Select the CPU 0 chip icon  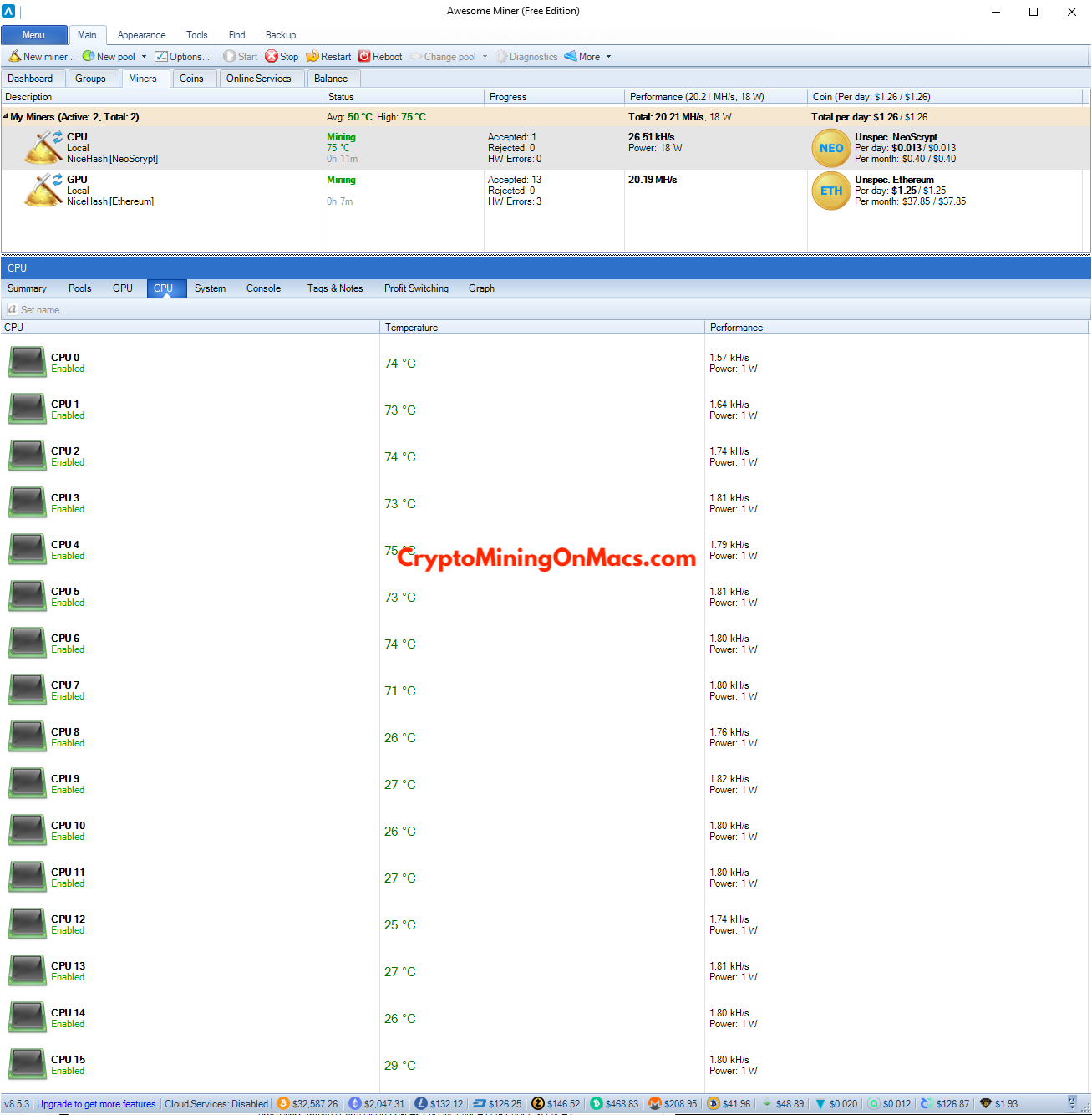pyautogui.click(x=28, y=362)
